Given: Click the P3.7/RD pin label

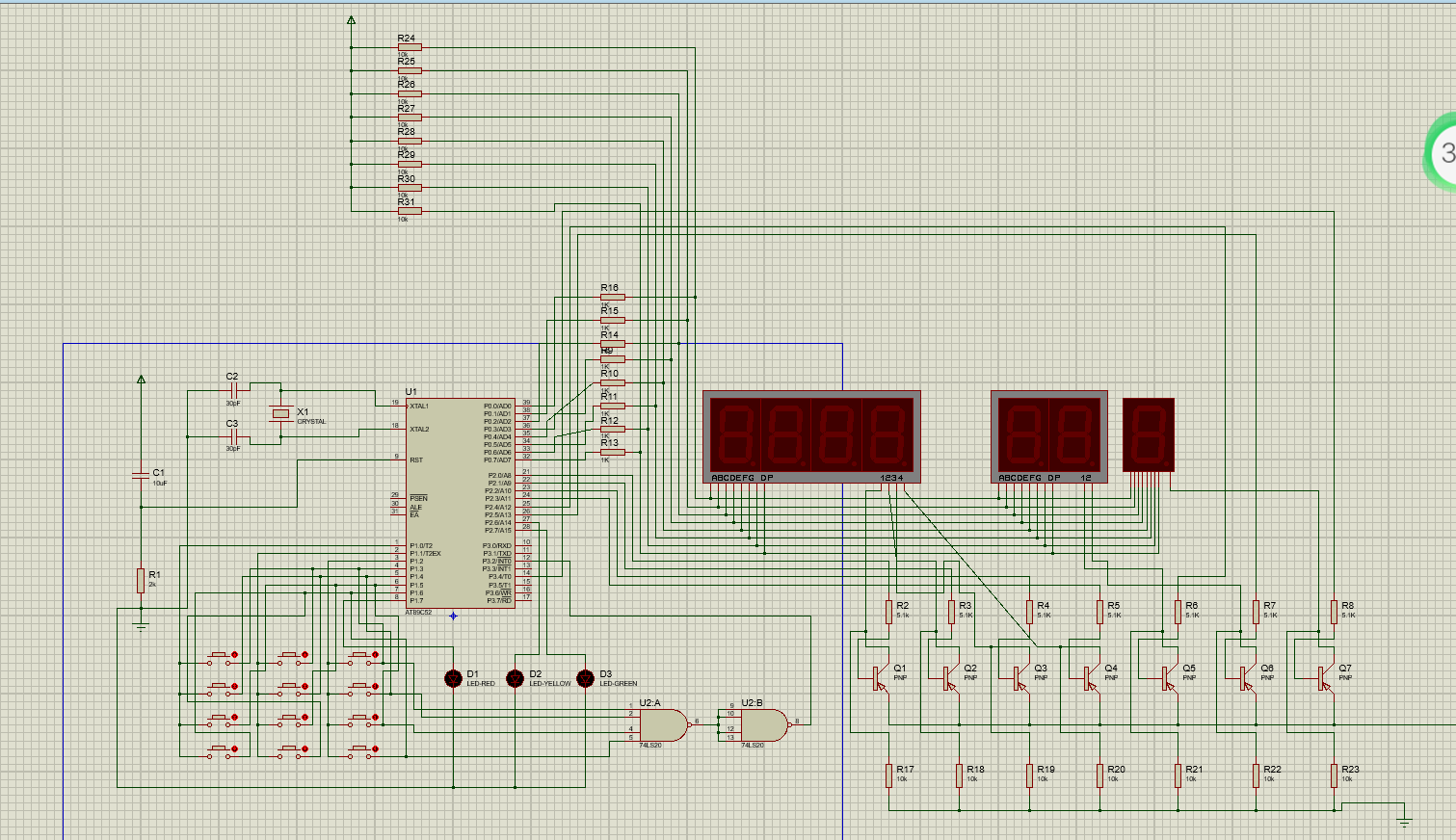Looking at the screenshot, I should click(x=498, y=600).
